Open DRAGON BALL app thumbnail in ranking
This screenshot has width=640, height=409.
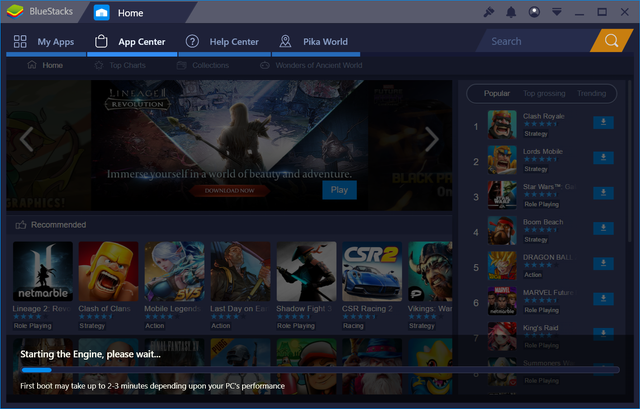pyautogui.click(x=502, y=266)
